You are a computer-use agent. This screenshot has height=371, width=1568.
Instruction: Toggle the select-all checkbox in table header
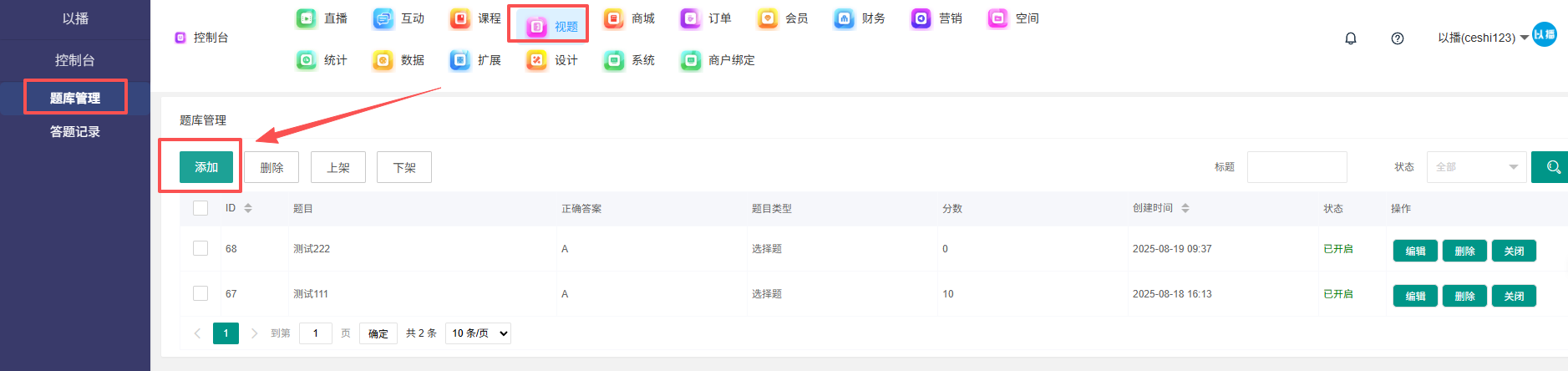pos(200,208)
